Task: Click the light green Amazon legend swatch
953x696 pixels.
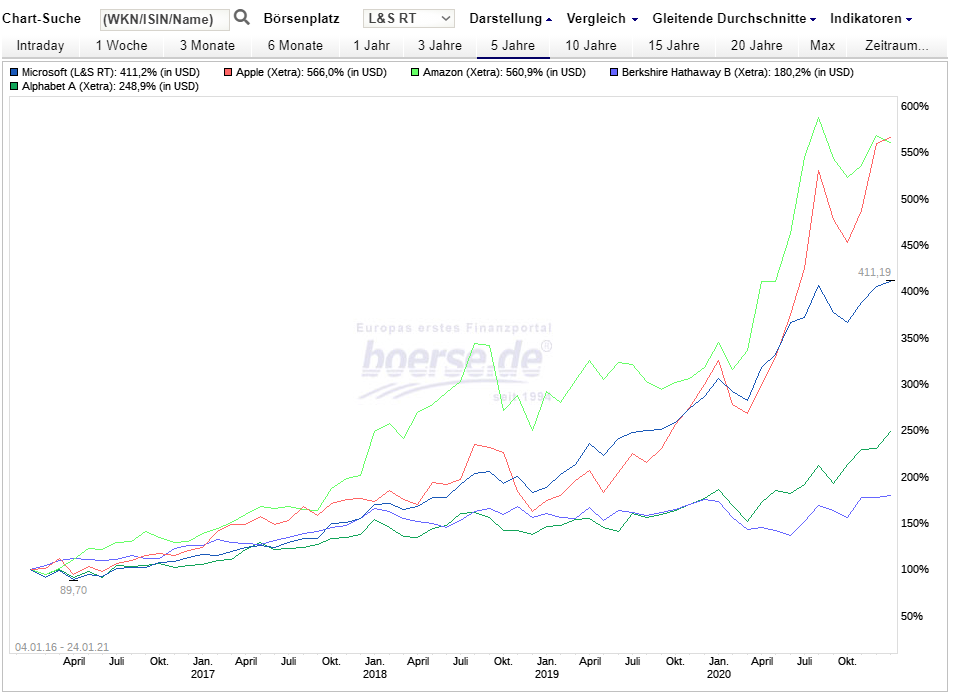Action: (x=415, y=72)
